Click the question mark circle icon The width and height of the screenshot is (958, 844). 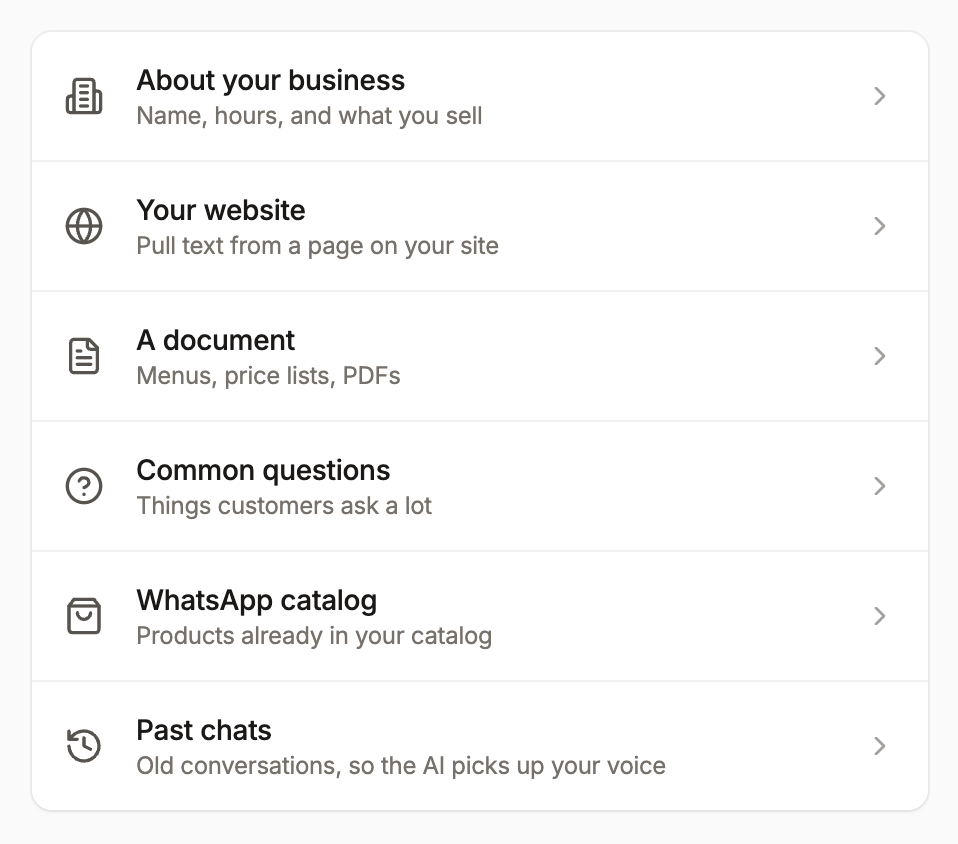tap(85, 486)
